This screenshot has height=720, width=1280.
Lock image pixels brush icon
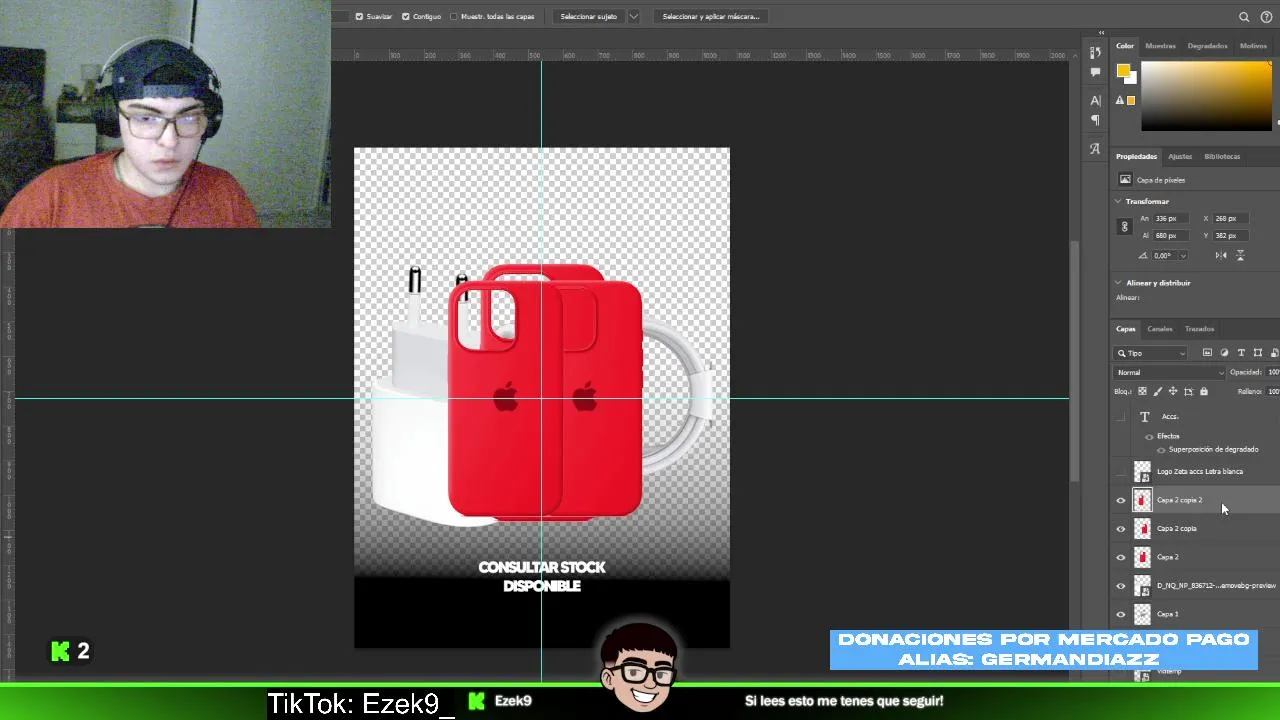[1158, 391]
